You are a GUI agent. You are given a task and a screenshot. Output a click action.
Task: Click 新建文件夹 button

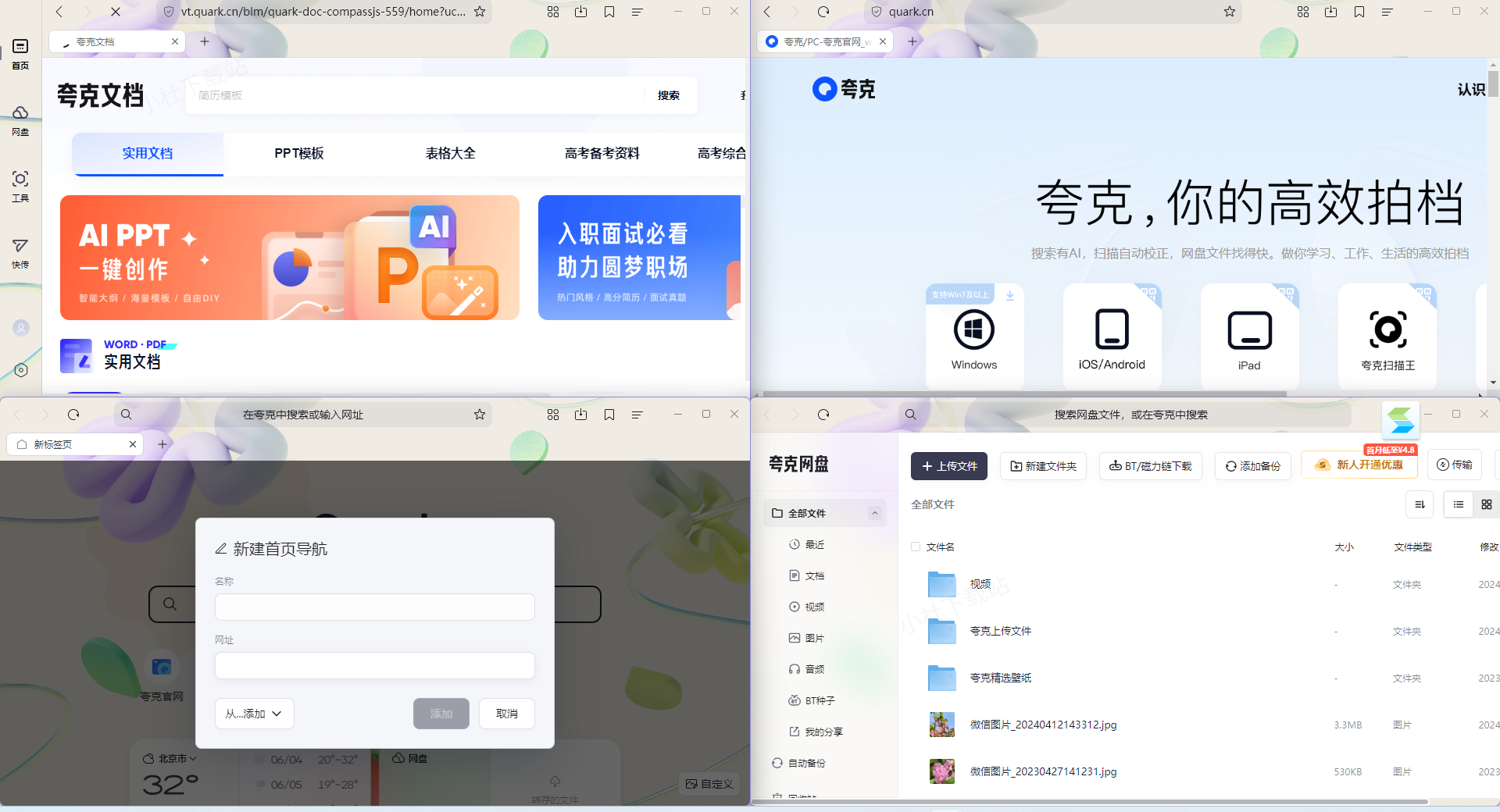pos(1044,466)
